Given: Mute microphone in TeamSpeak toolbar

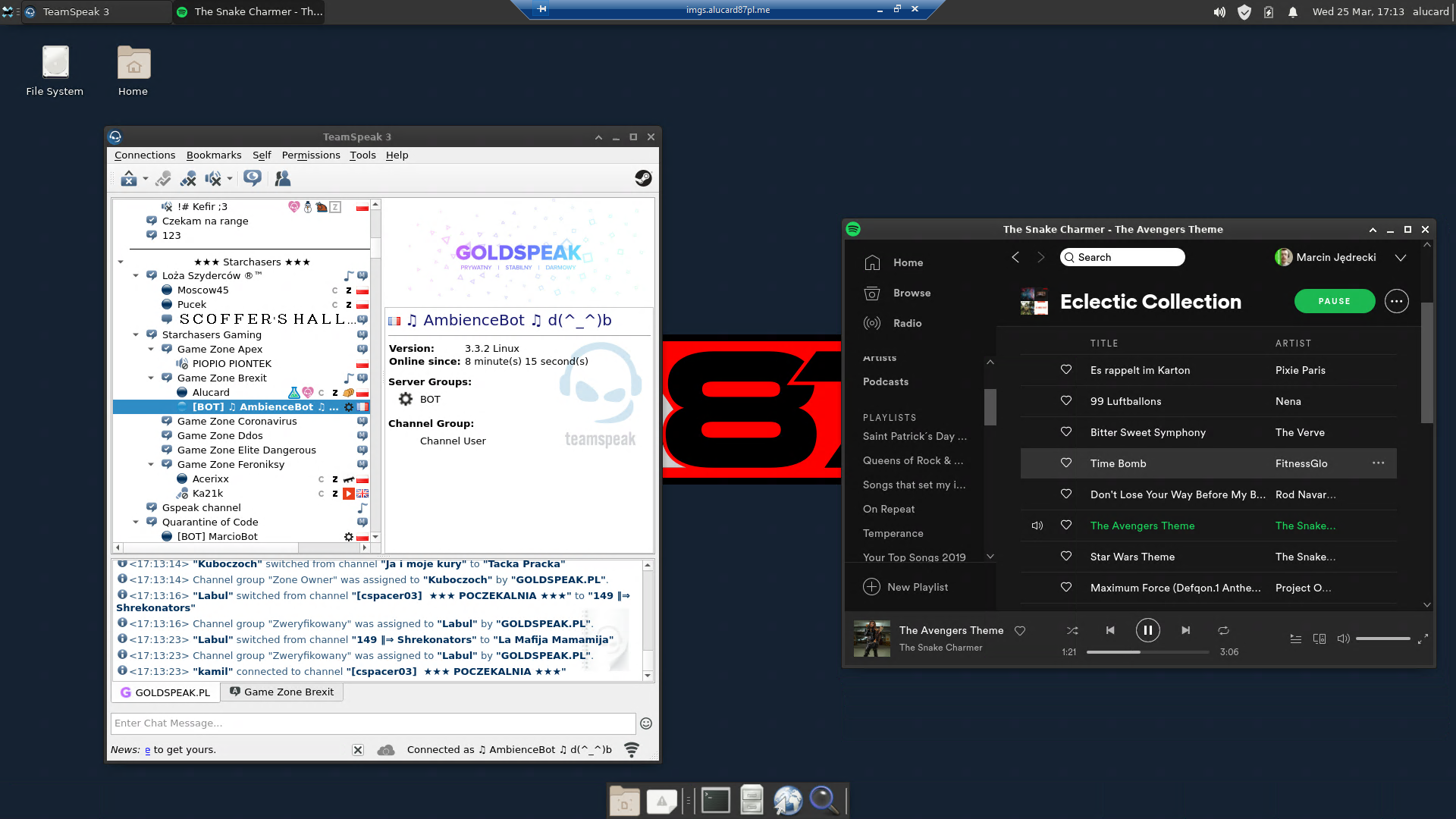Looking at the screenshot, I should [x=188, y=179].
